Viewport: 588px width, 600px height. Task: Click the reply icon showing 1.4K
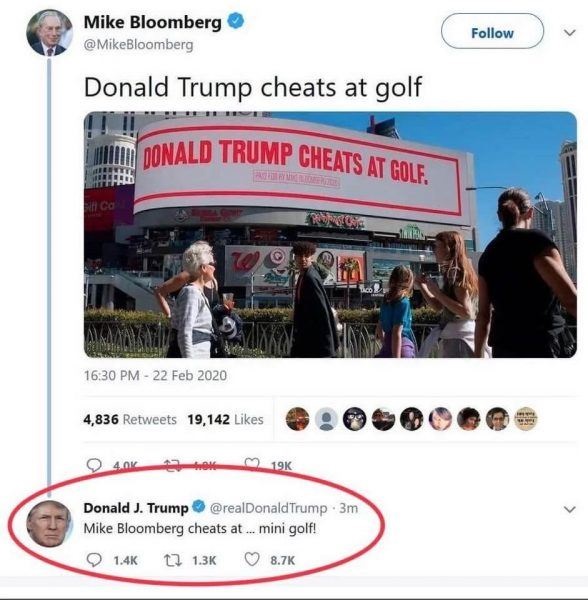[x=94, y=560]
